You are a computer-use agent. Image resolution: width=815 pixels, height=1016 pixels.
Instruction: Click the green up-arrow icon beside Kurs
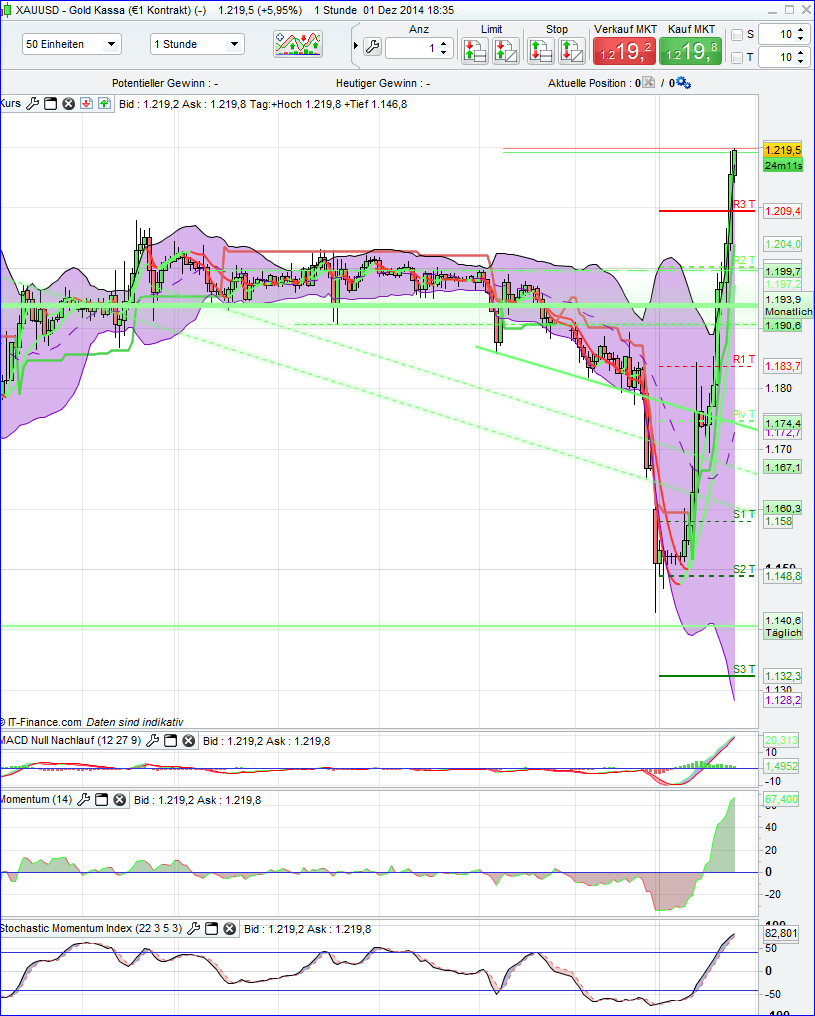tap(104, 103)
